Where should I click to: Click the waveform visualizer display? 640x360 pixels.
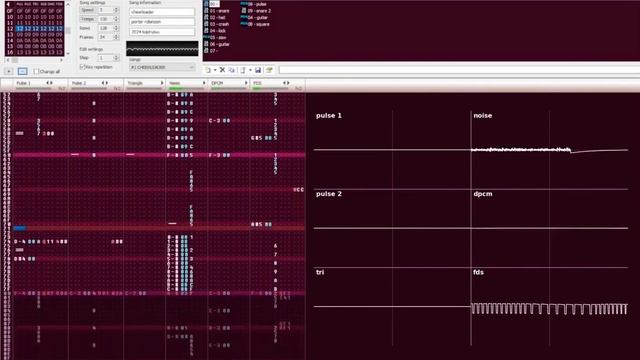(x=162, y=49)
